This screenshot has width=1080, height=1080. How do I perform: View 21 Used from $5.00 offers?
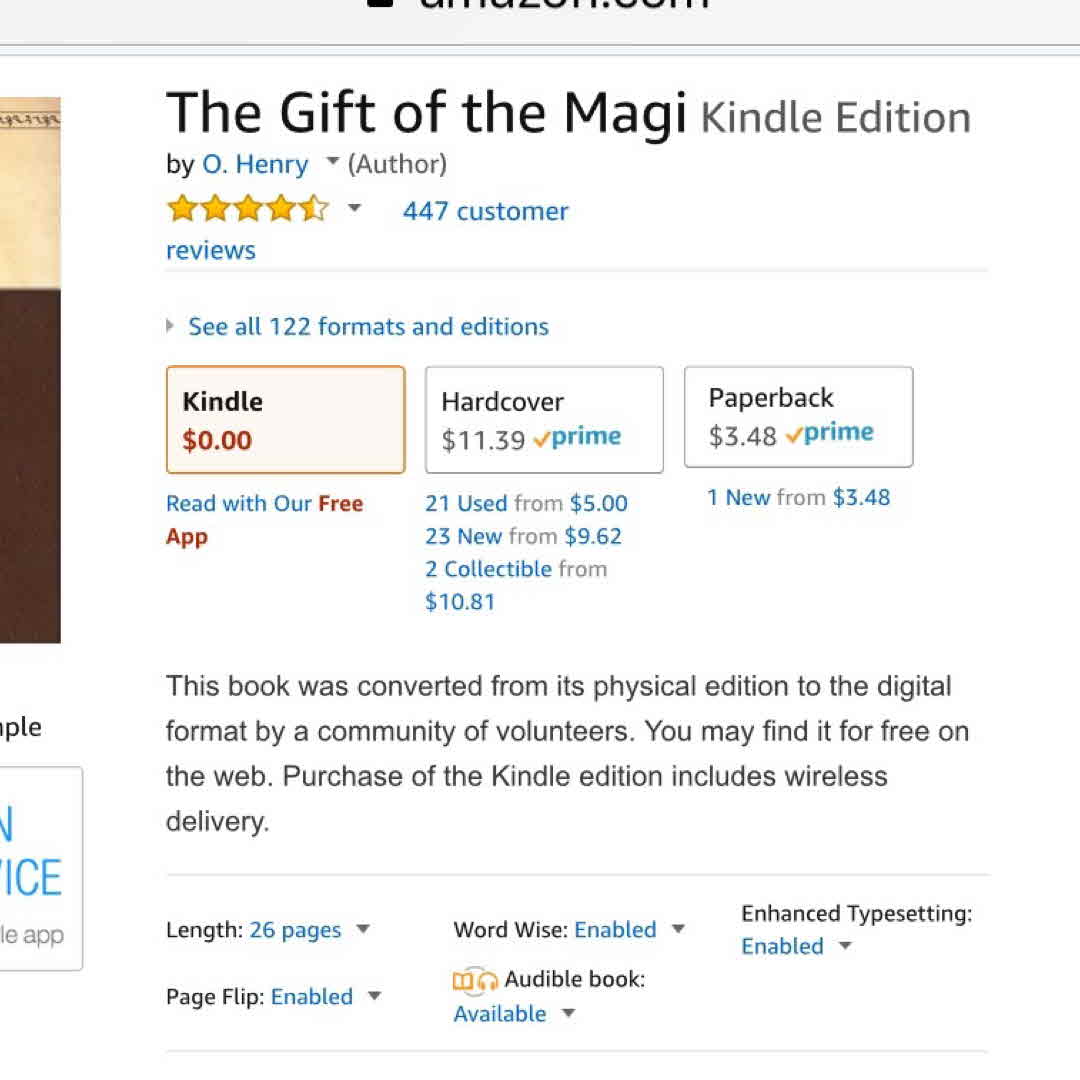tap(526, 504)
